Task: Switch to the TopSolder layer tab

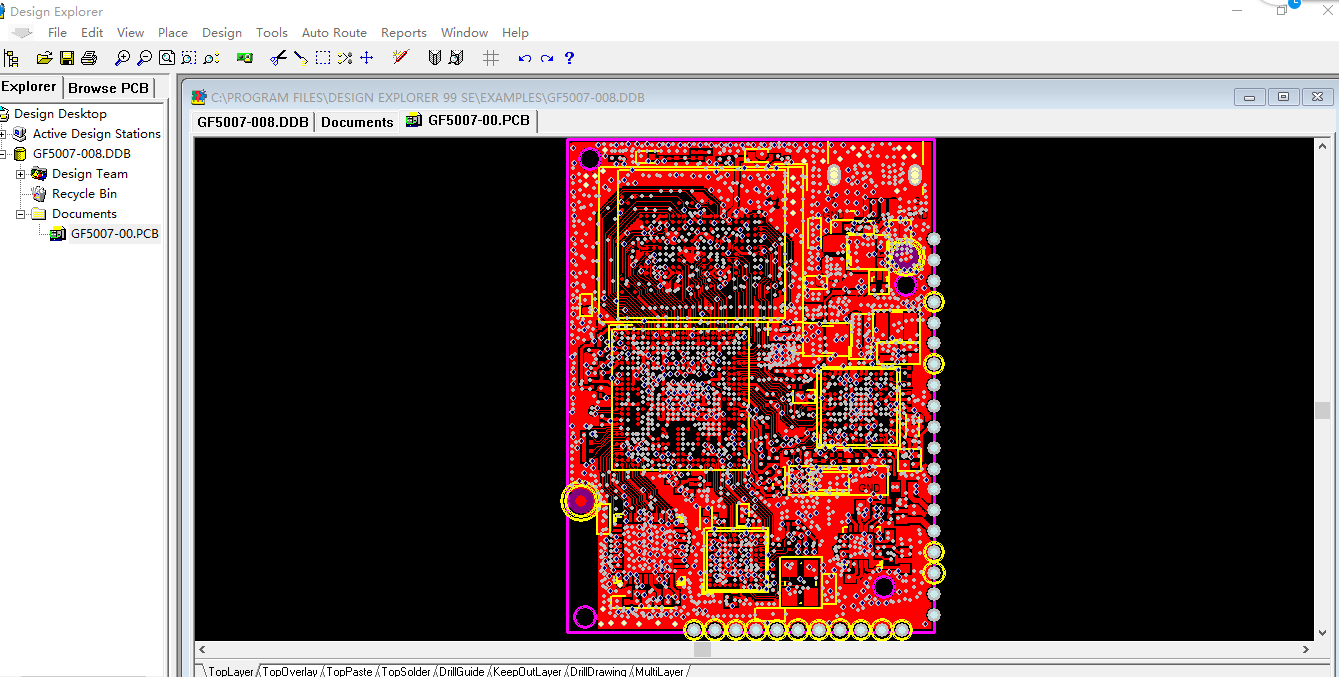Action: (x=405, y=671)
